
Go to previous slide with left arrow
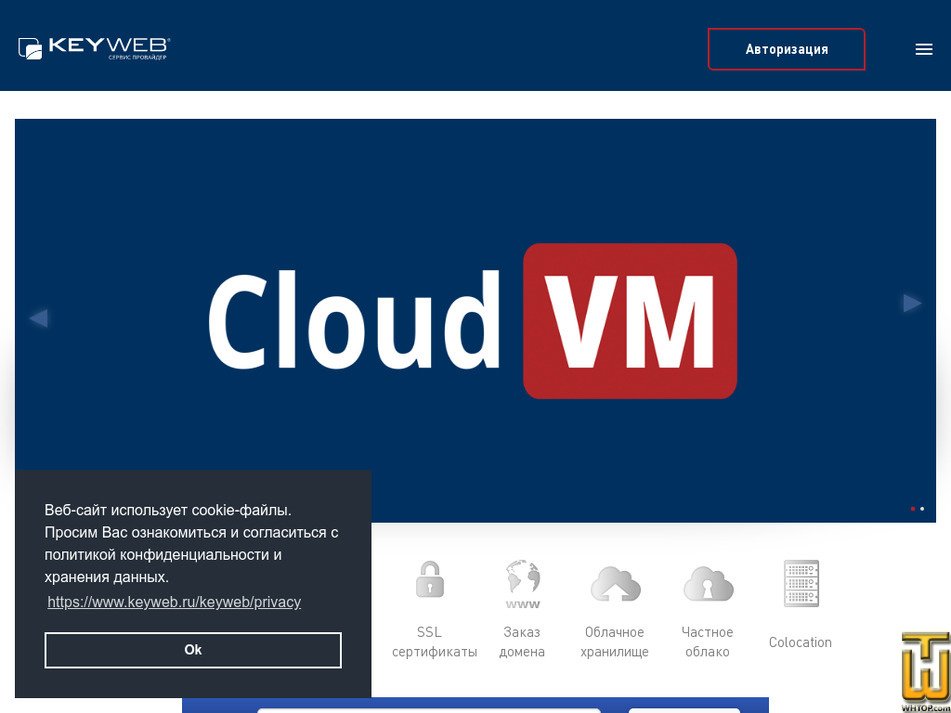(x=38, y=318)
